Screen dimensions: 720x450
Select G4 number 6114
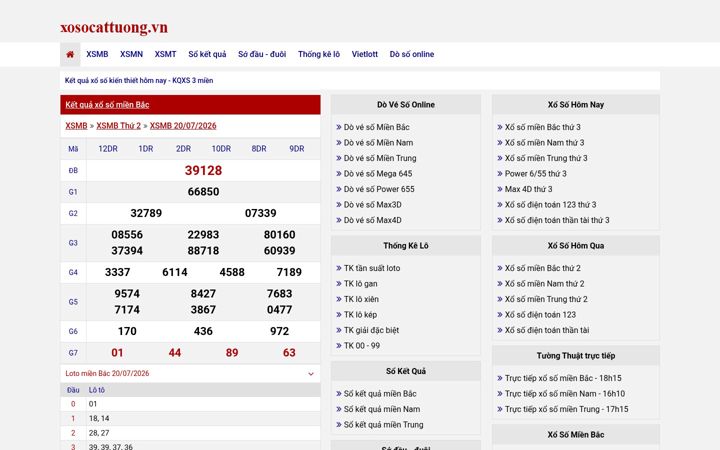pos(175,272)
